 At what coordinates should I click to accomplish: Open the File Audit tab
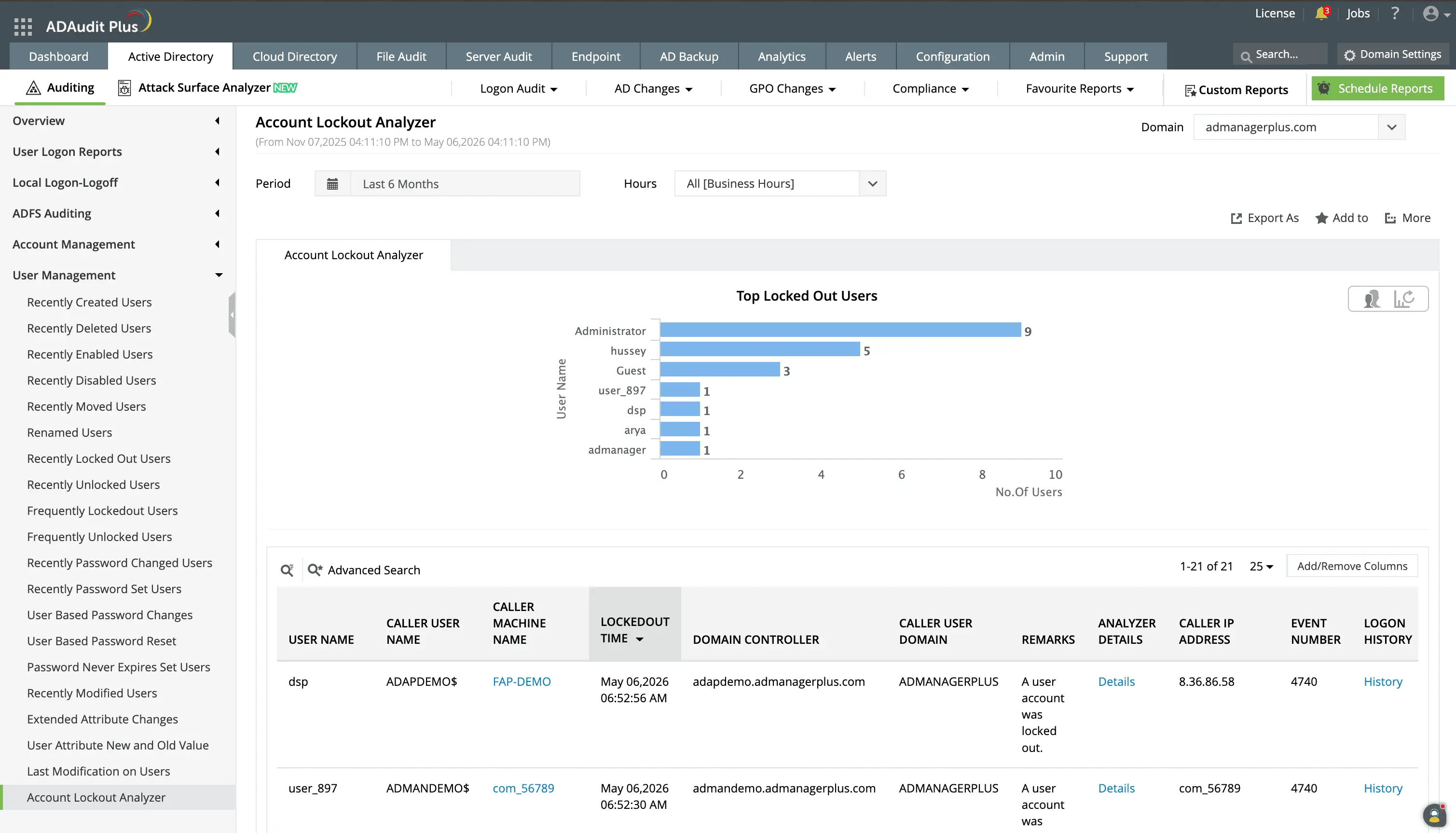[401, 56]
